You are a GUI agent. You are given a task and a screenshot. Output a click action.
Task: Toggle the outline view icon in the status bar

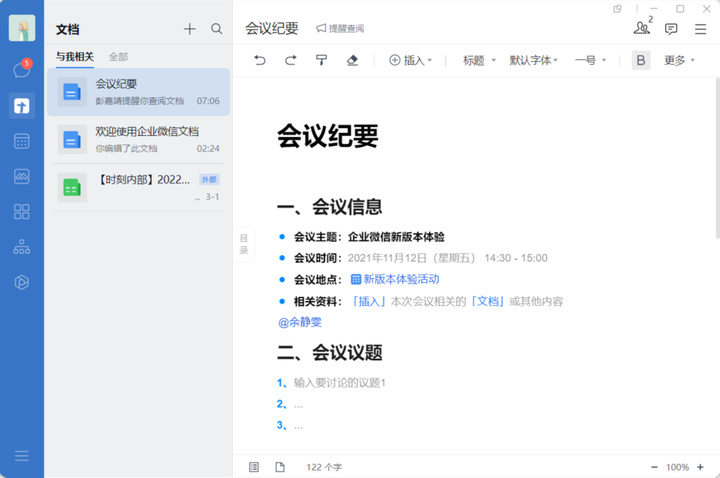[254, 467]
